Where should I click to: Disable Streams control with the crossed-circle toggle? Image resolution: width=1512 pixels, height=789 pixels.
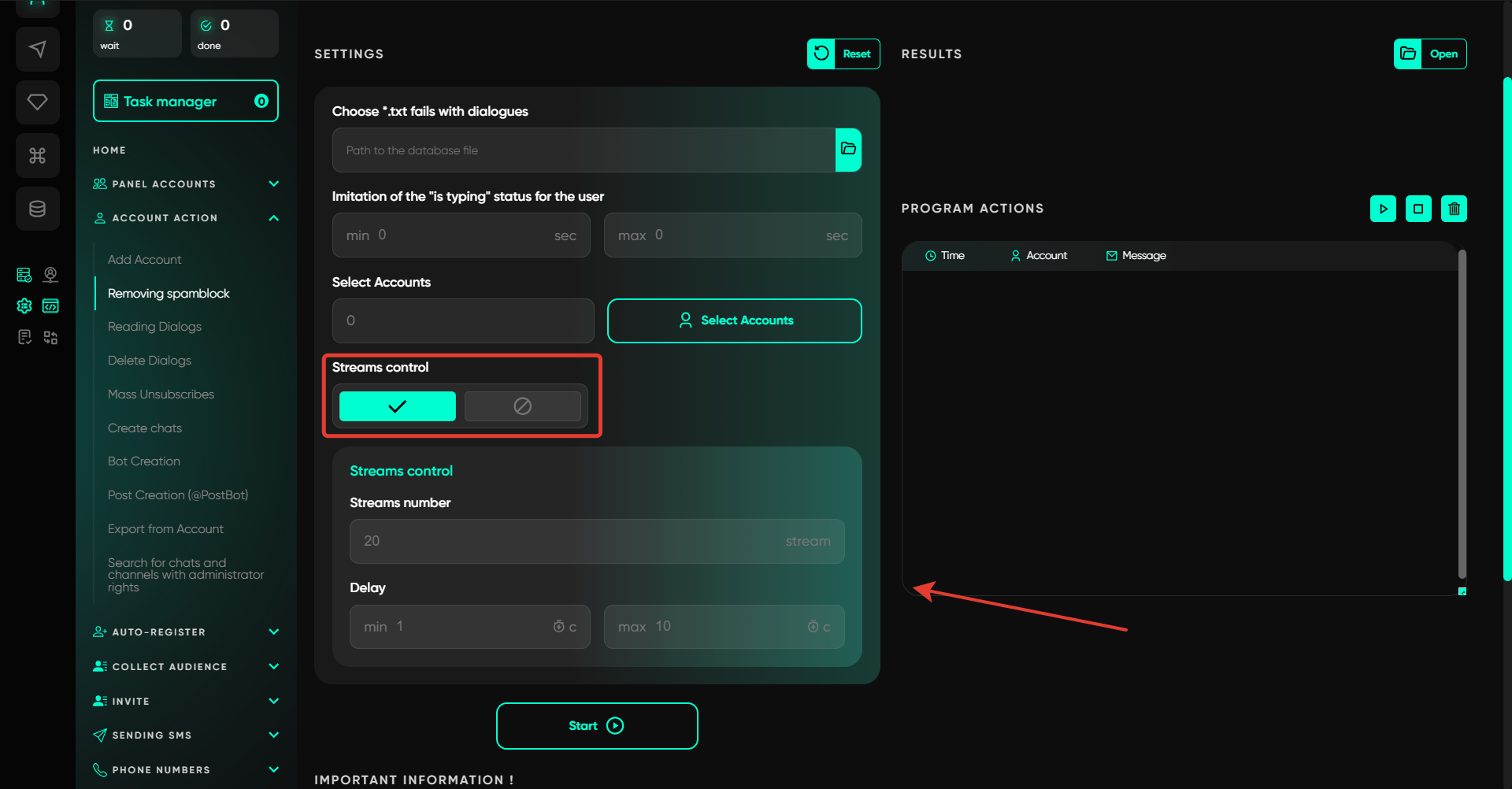522,406
